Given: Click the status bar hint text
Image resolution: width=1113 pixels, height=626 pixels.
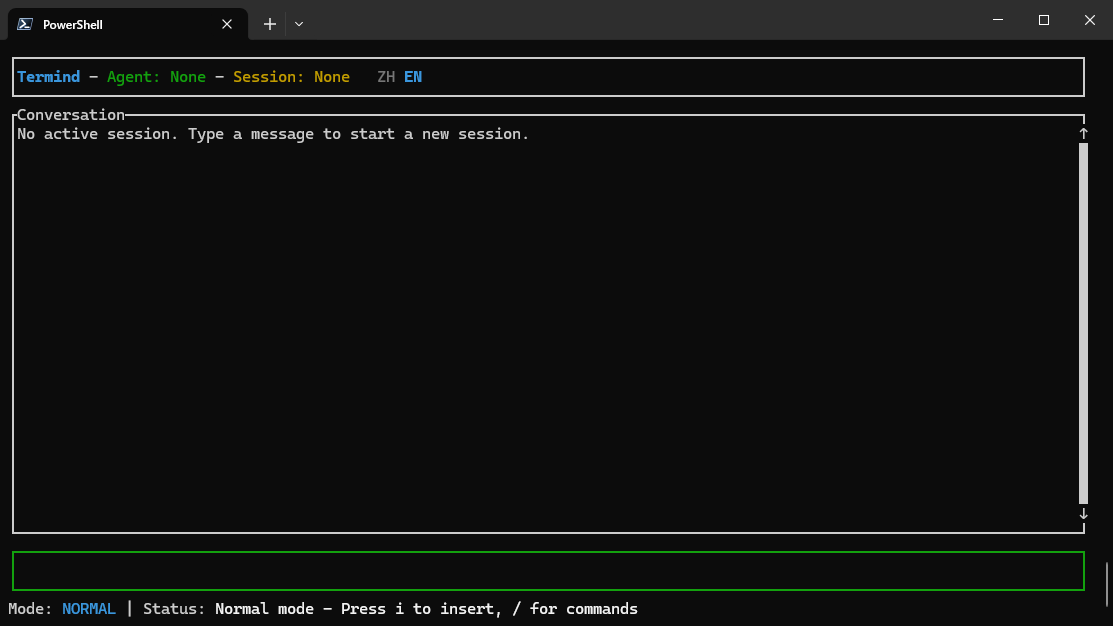Looking at the screenshot, I should (x=426, y=609).
